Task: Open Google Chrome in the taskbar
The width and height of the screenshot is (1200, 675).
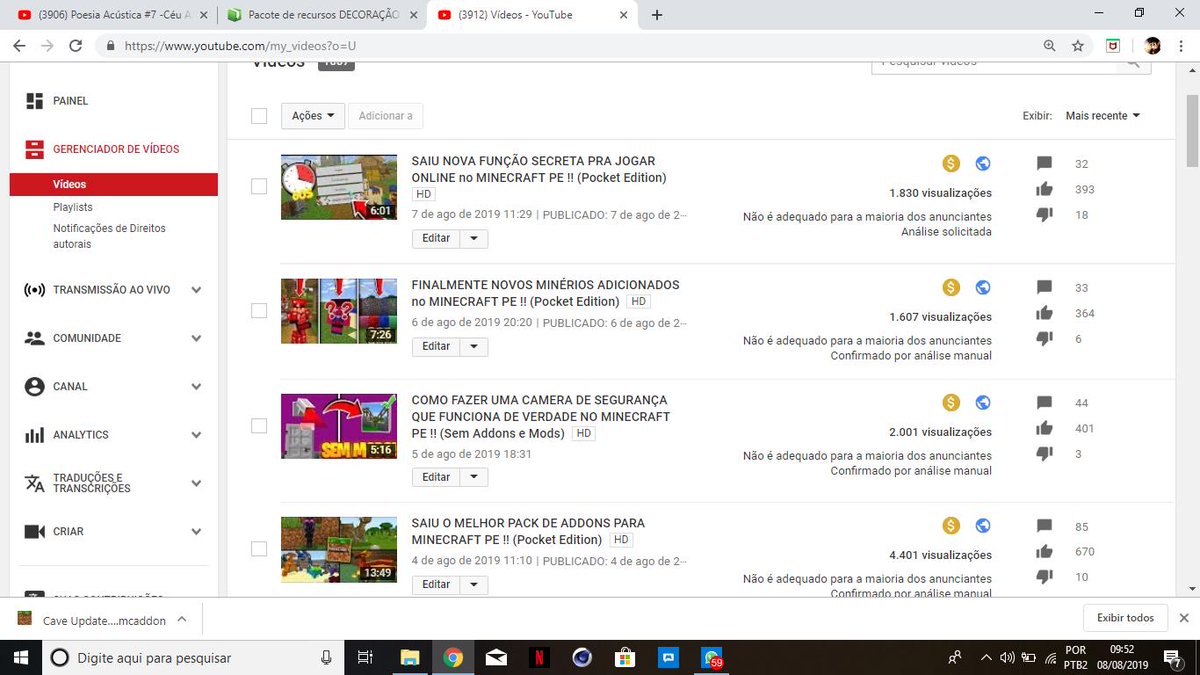Action: (453, 657)
